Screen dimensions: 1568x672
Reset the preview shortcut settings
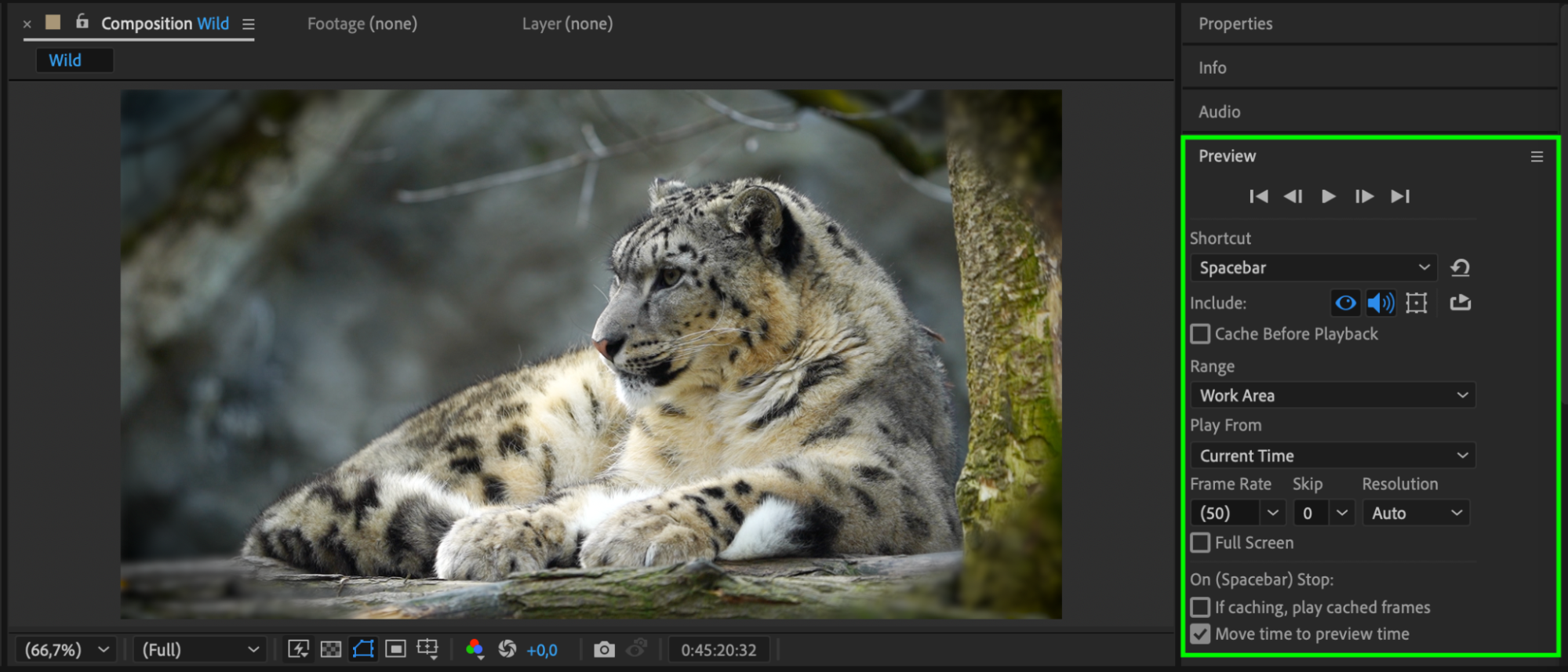click(1460, 268)
